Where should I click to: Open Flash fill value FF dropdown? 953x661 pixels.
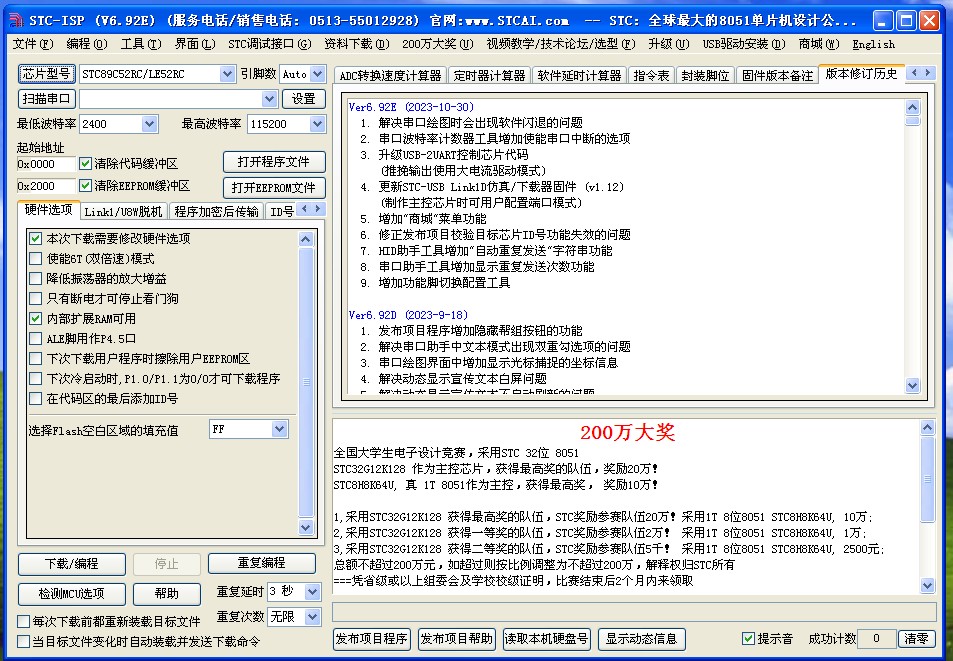[x=279, y=430]
